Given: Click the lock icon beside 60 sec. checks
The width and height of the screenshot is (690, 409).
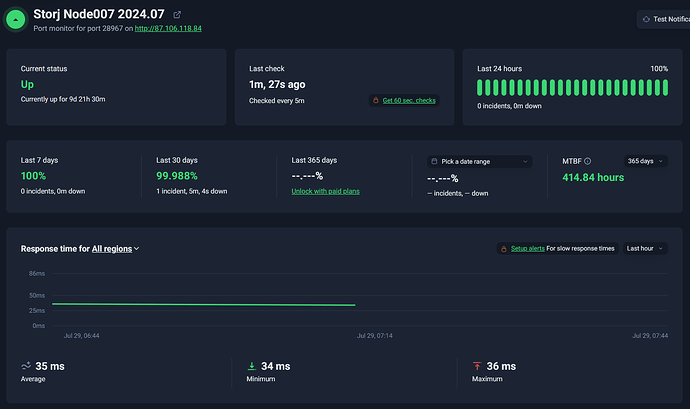Looking at the screenshot, I should (x=376, y=100).
